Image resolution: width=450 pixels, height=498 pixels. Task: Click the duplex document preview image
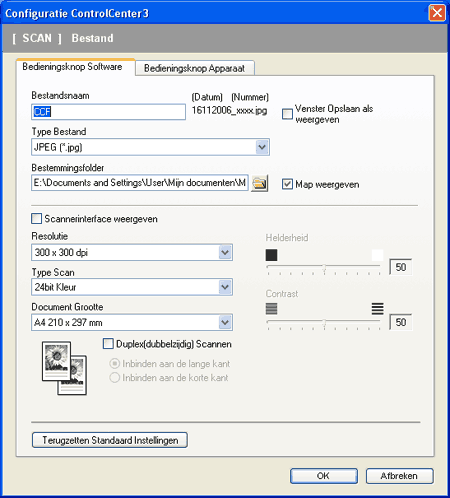pos(64,368)
